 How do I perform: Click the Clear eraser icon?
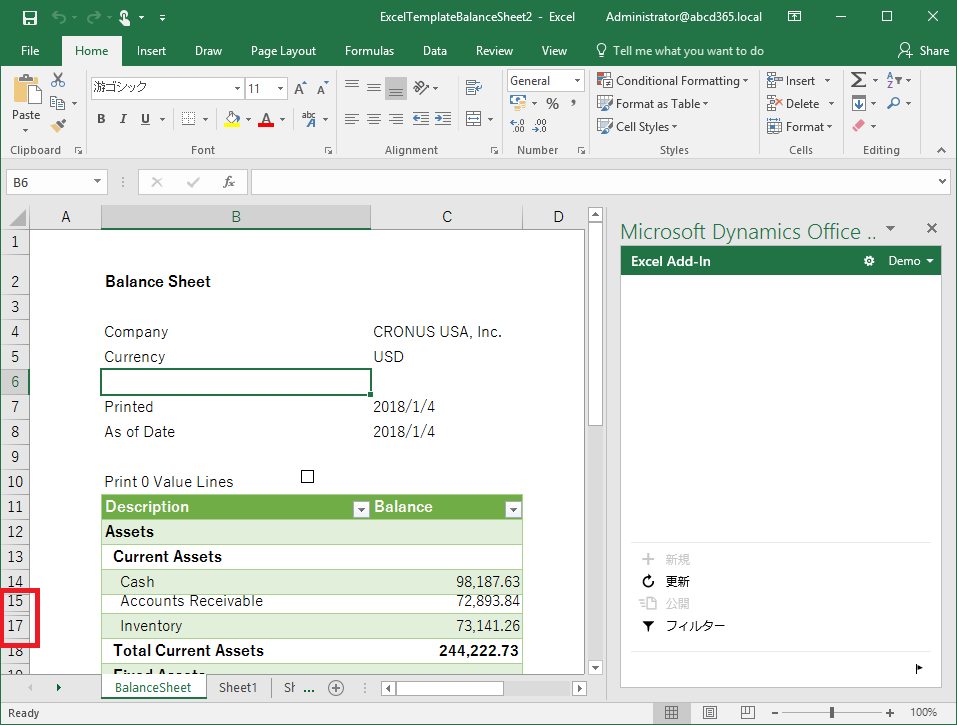(x=859, y=126)
